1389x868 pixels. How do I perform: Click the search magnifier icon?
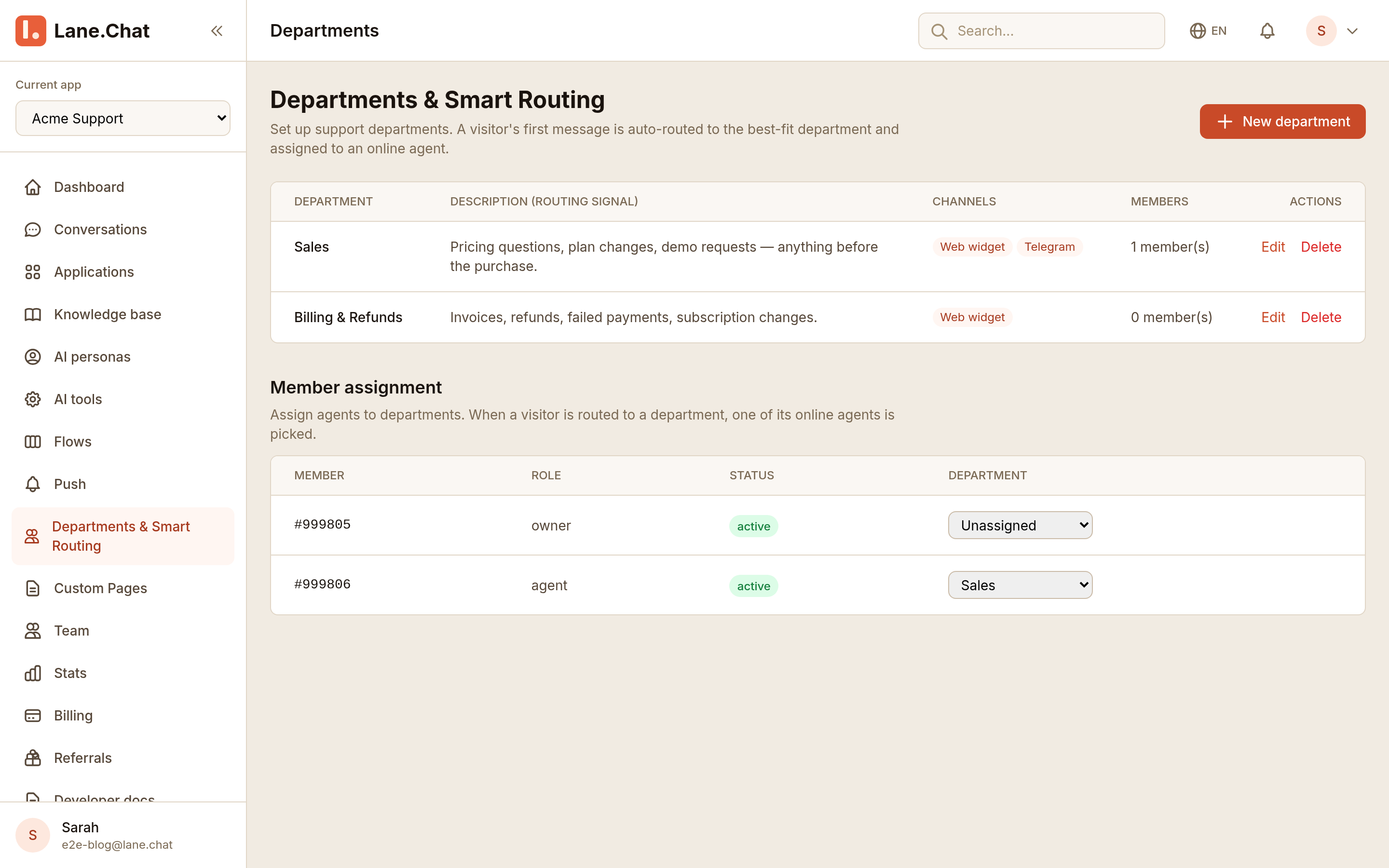939,31
